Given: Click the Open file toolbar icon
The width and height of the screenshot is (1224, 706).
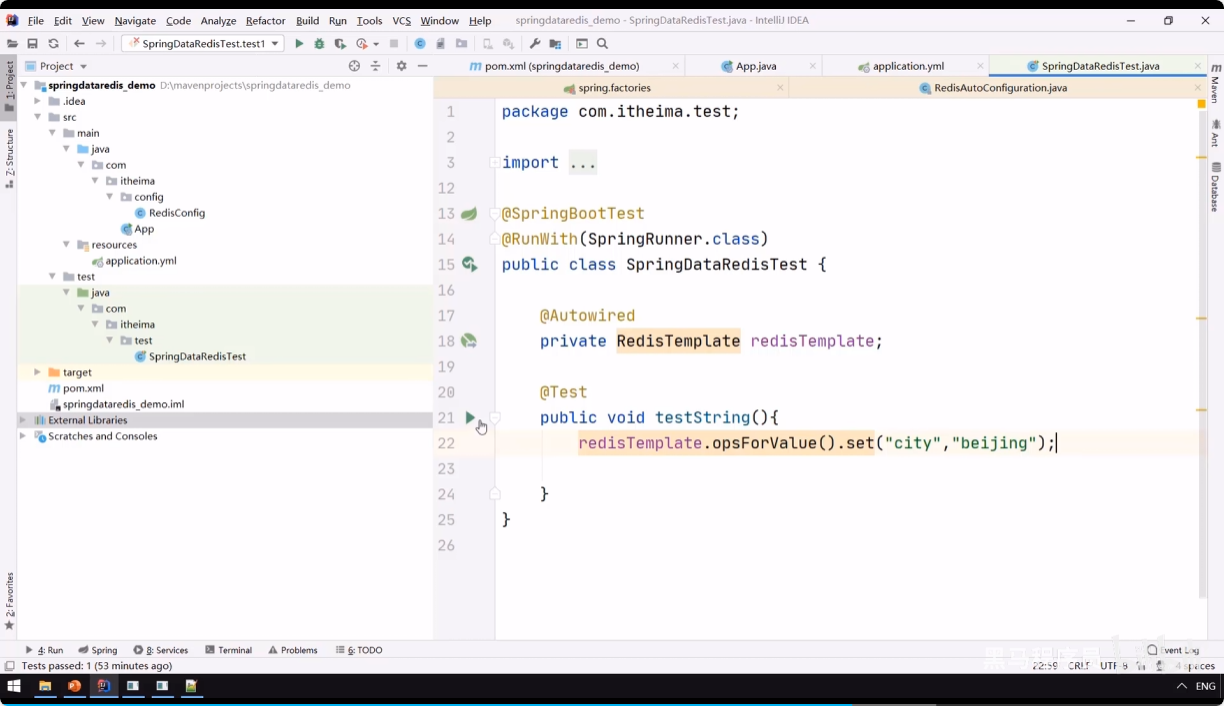Looking at the screenshot, I should click(12, 44).
